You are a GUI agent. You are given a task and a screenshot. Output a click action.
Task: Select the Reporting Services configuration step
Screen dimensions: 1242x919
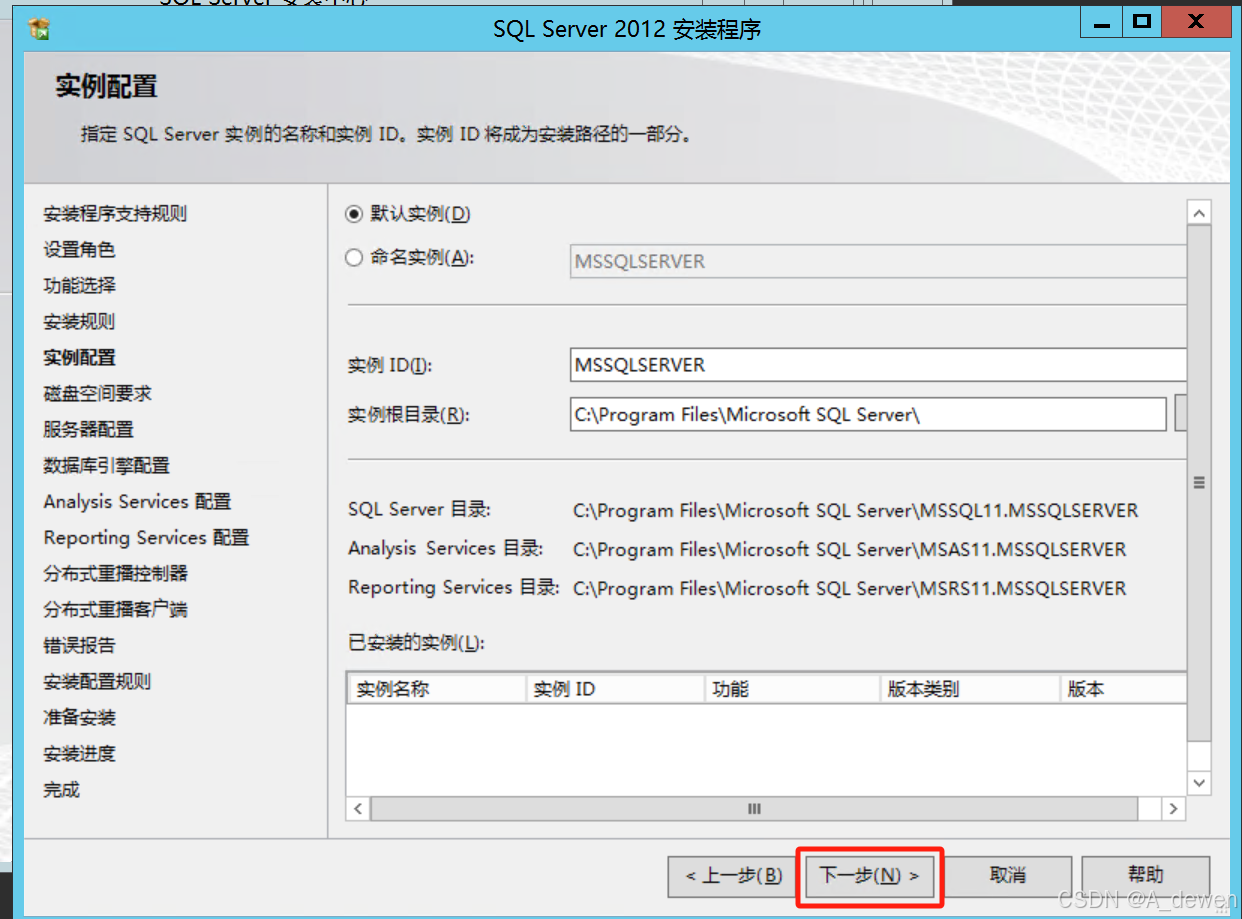point(146,538)
